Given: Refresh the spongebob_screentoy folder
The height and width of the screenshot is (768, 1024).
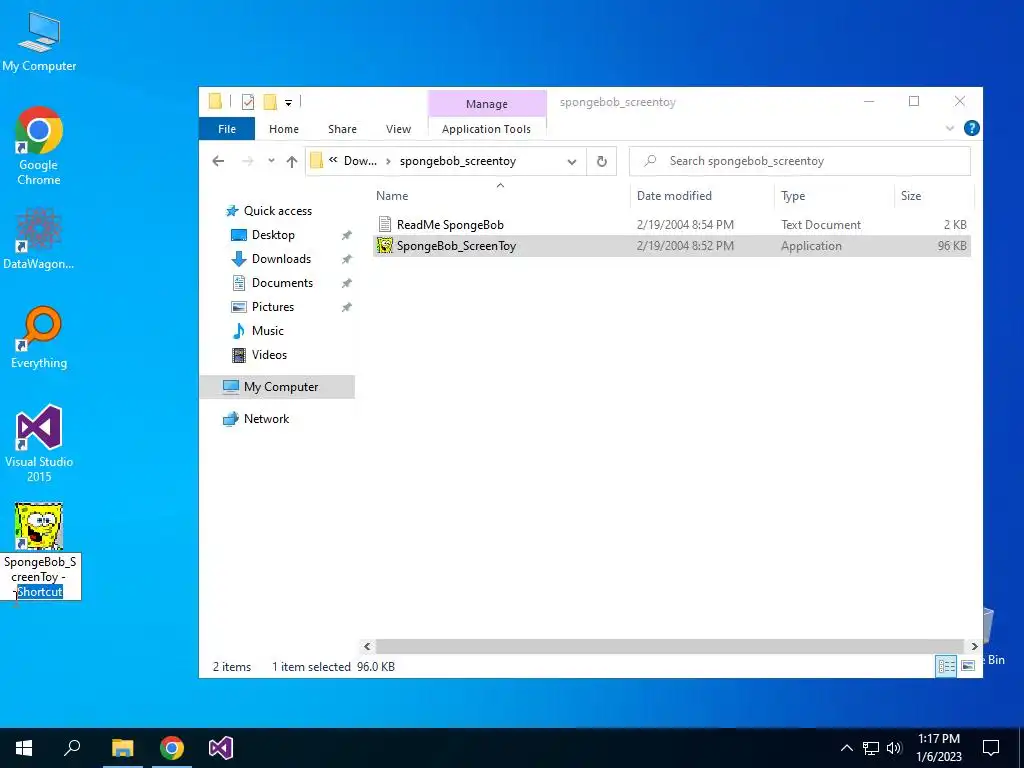Looking at the screenshot, I should (x=601, y=161).
